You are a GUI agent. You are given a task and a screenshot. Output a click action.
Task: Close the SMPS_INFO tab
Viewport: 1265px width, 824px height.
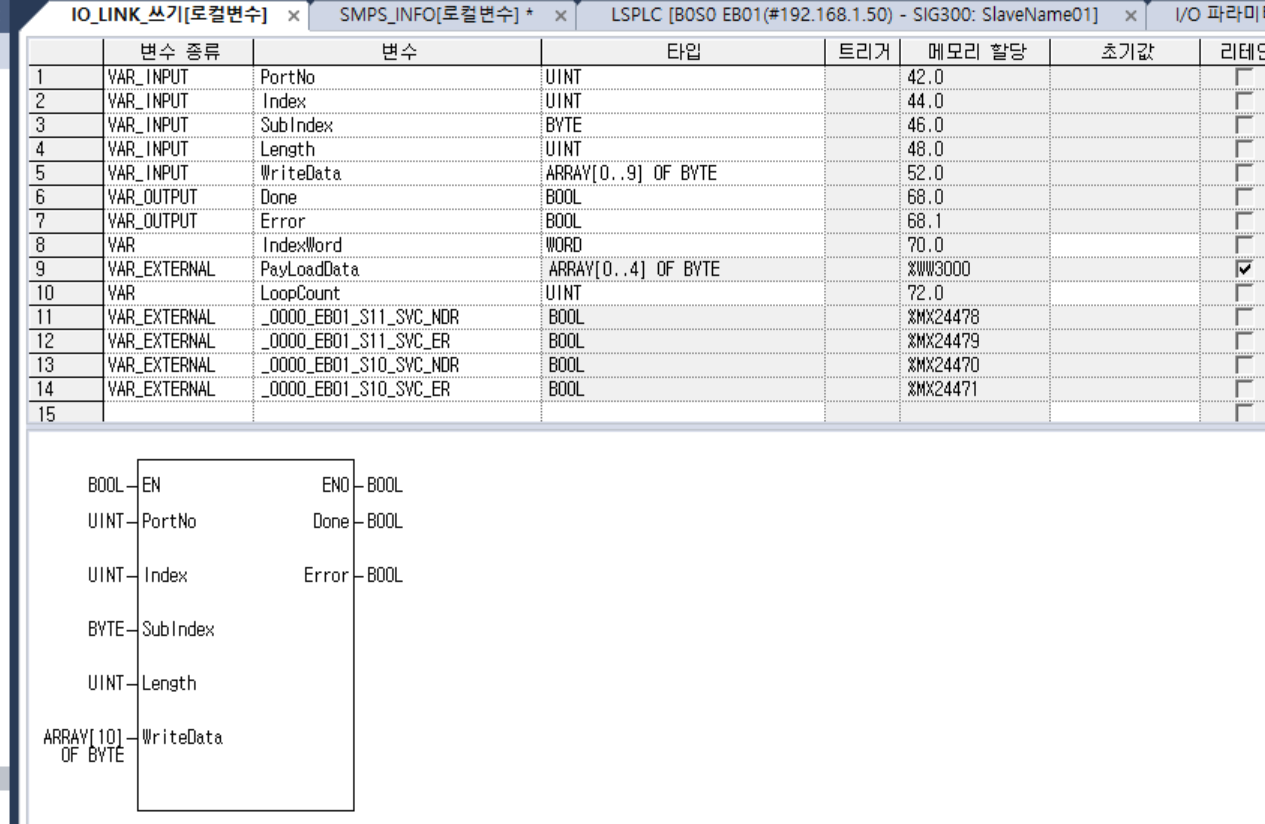click(560, 17)
